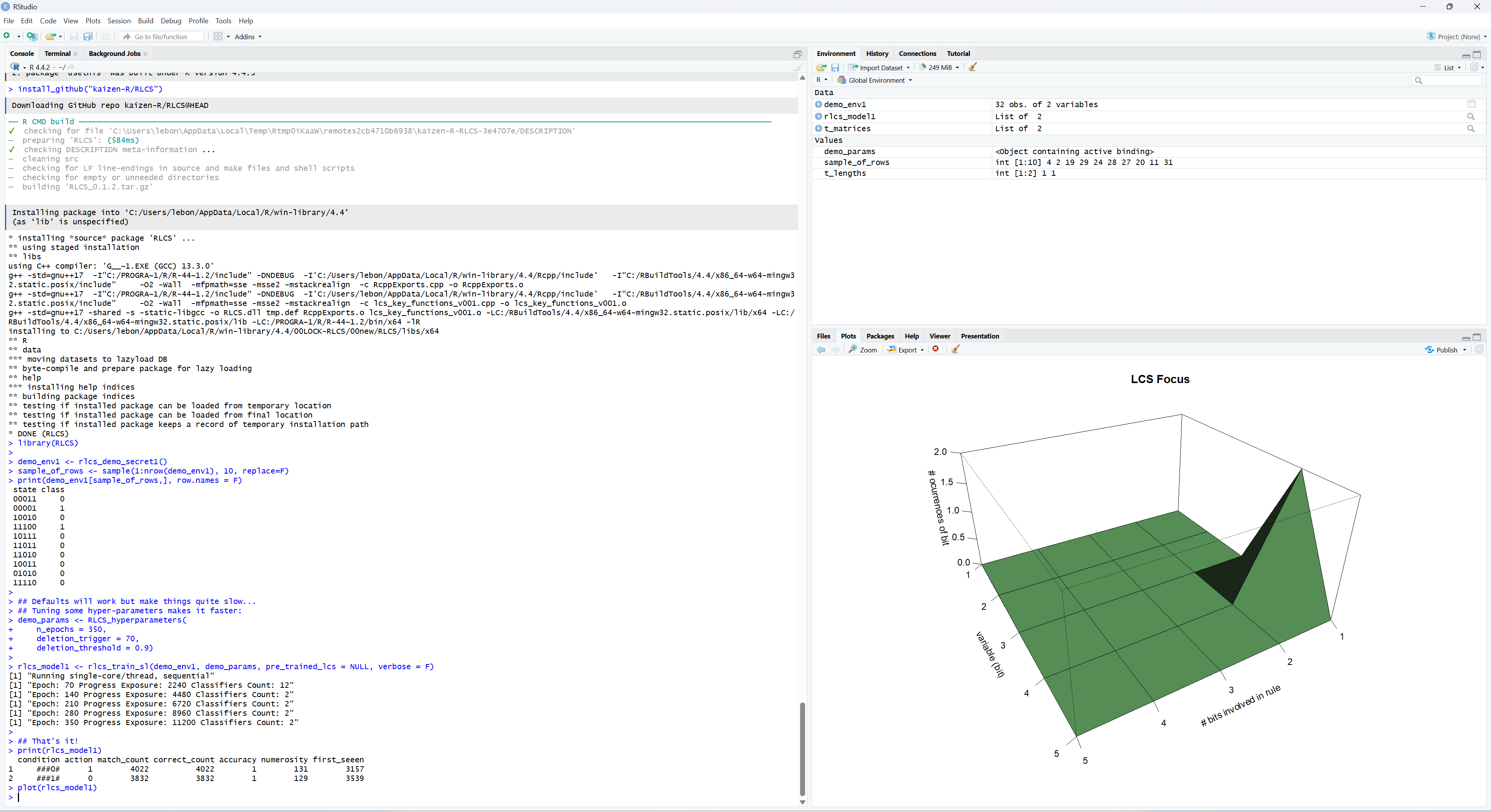This screenshot has width=1491, height=812.
Task: Remove the current plot with the red X
Action: click(936, 349)
